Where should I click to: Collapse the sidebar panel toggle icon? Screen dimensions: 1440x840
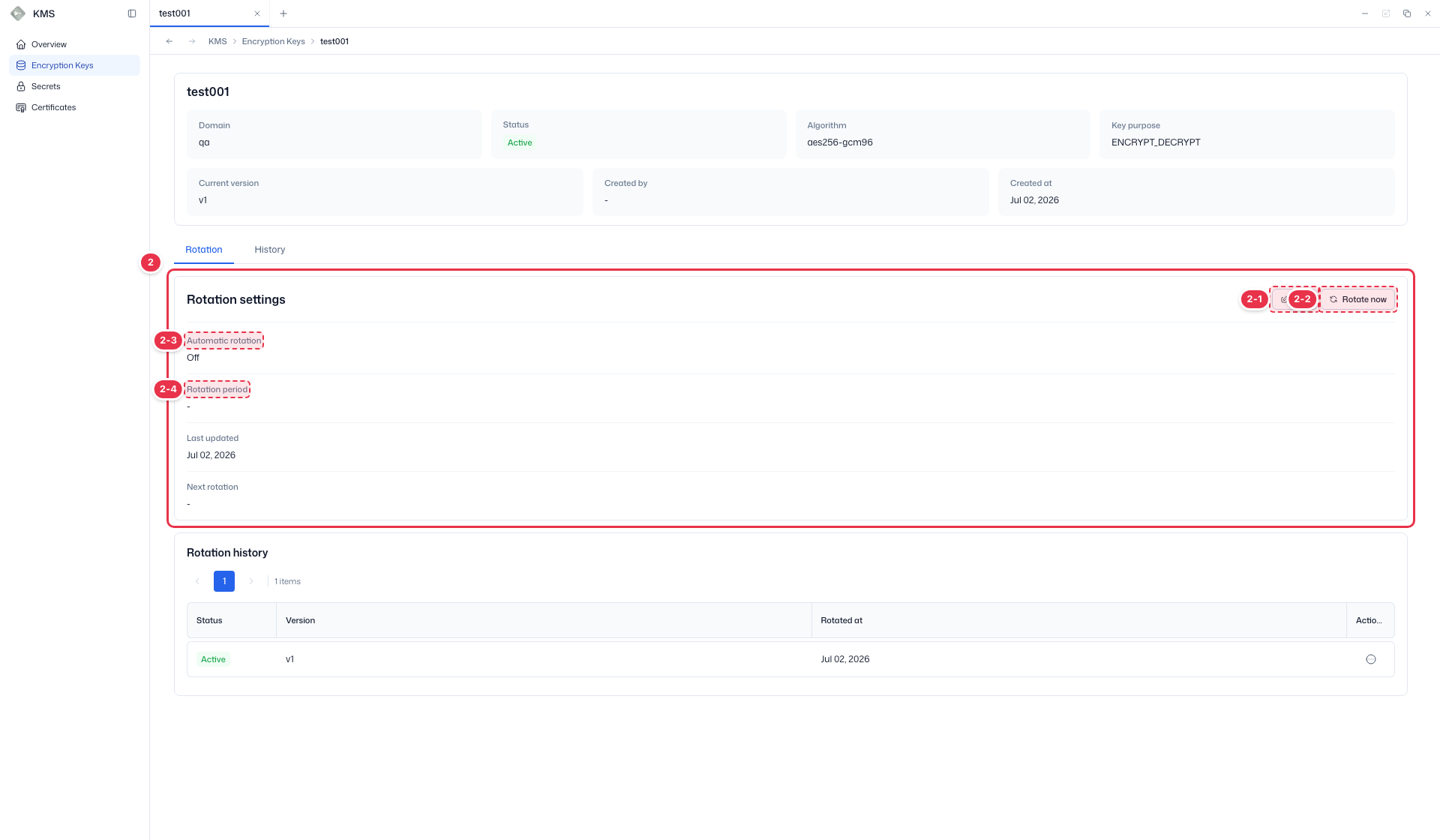tap(132, 13)
